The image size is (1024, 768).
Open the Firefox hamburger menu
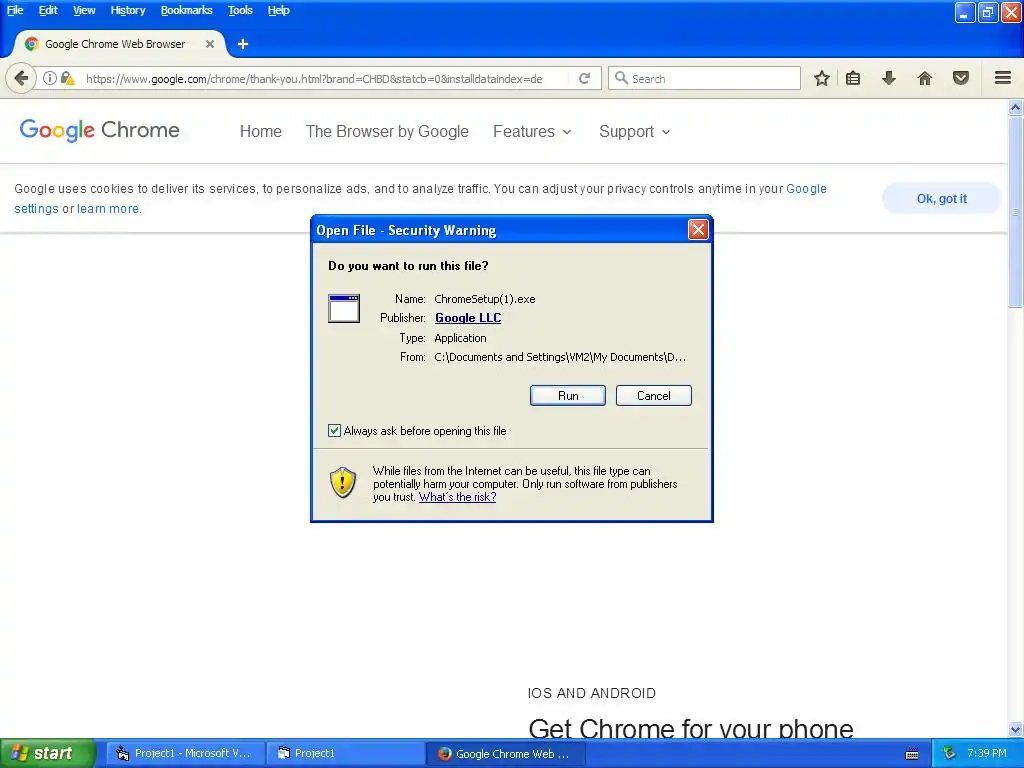[x=1003, y=78]
